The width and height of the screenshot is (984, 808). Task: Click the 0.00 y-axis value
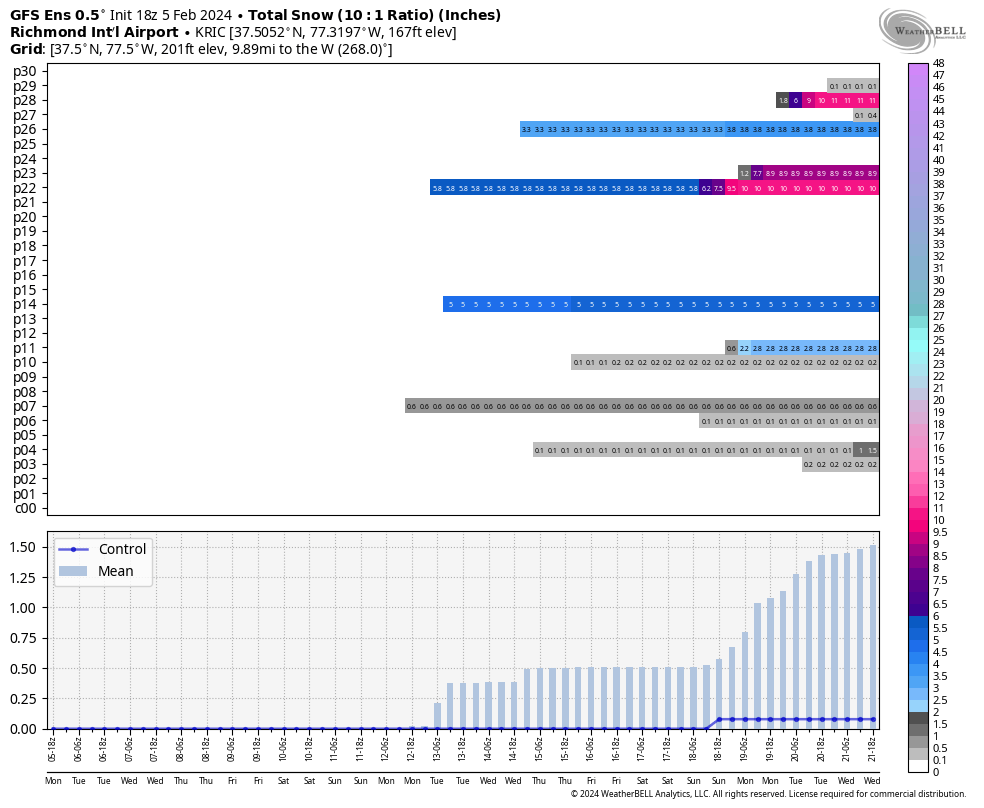click(23, 729)
